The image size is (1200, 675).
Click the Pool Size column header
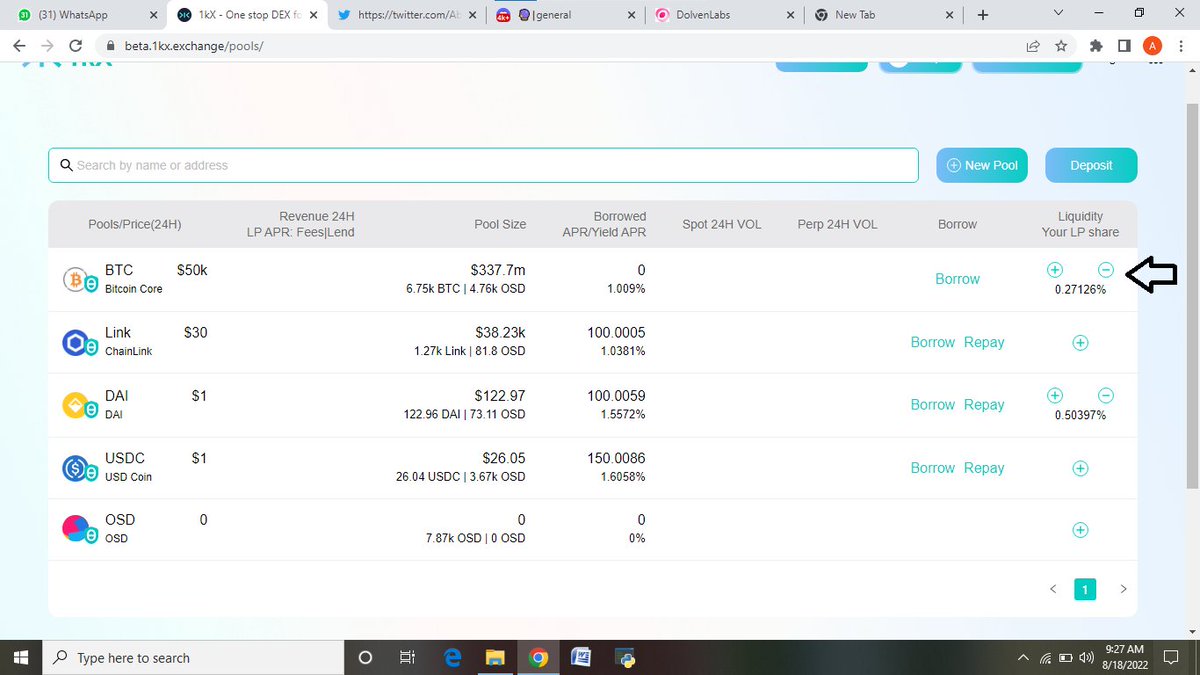pos(500,224)
